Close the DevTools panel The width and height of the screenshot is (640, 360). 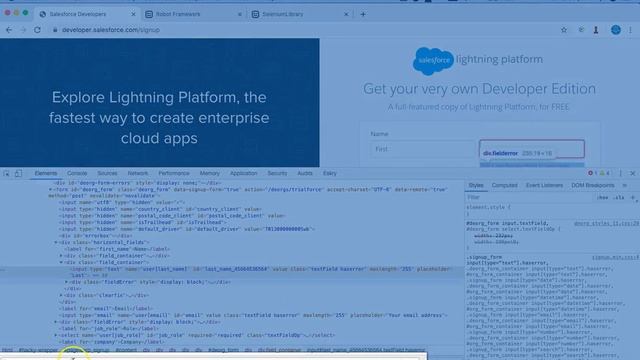(x=633, y=173)
